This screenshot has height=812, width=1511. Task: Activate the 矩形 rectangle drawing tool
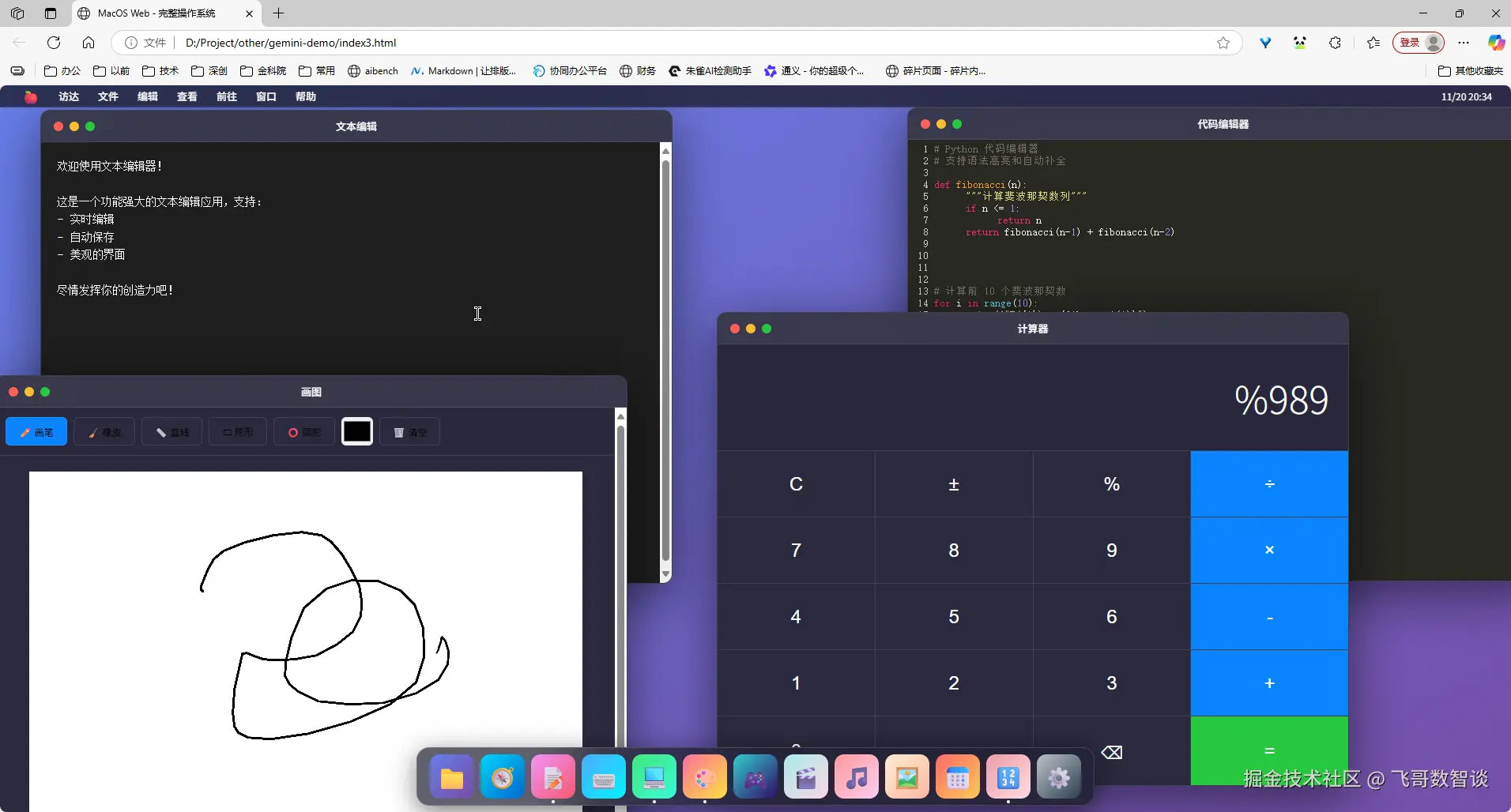[x=238, y=432]
